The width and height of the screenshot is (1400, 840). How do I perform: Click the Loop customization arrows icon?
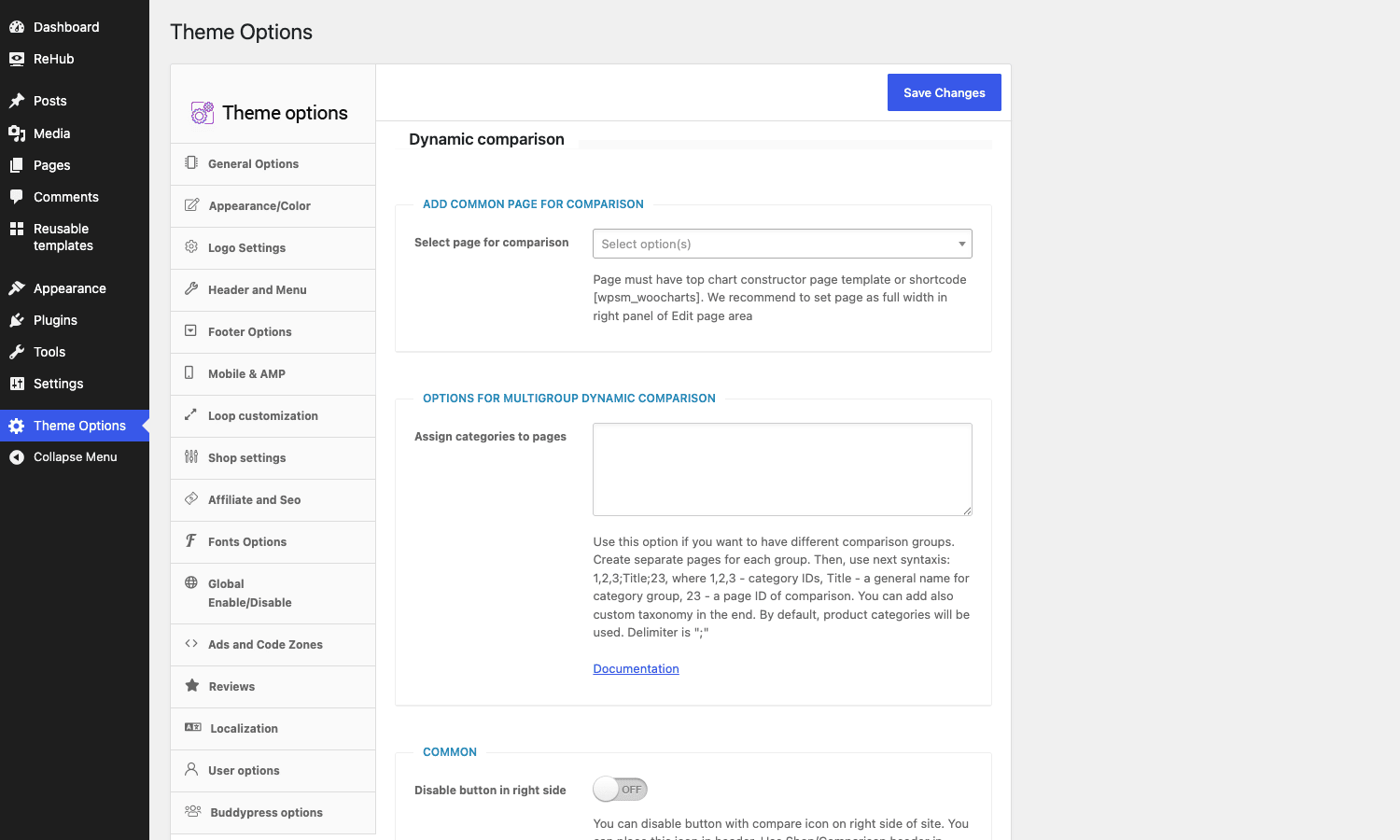190,414
